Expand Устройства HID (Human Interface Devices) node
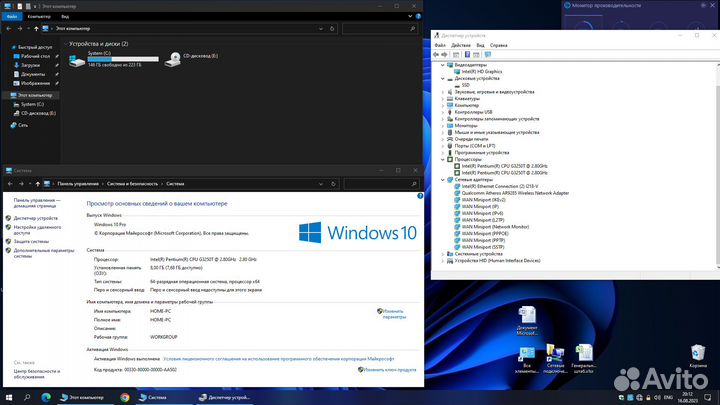720x405 pixels. pos(443,261)
